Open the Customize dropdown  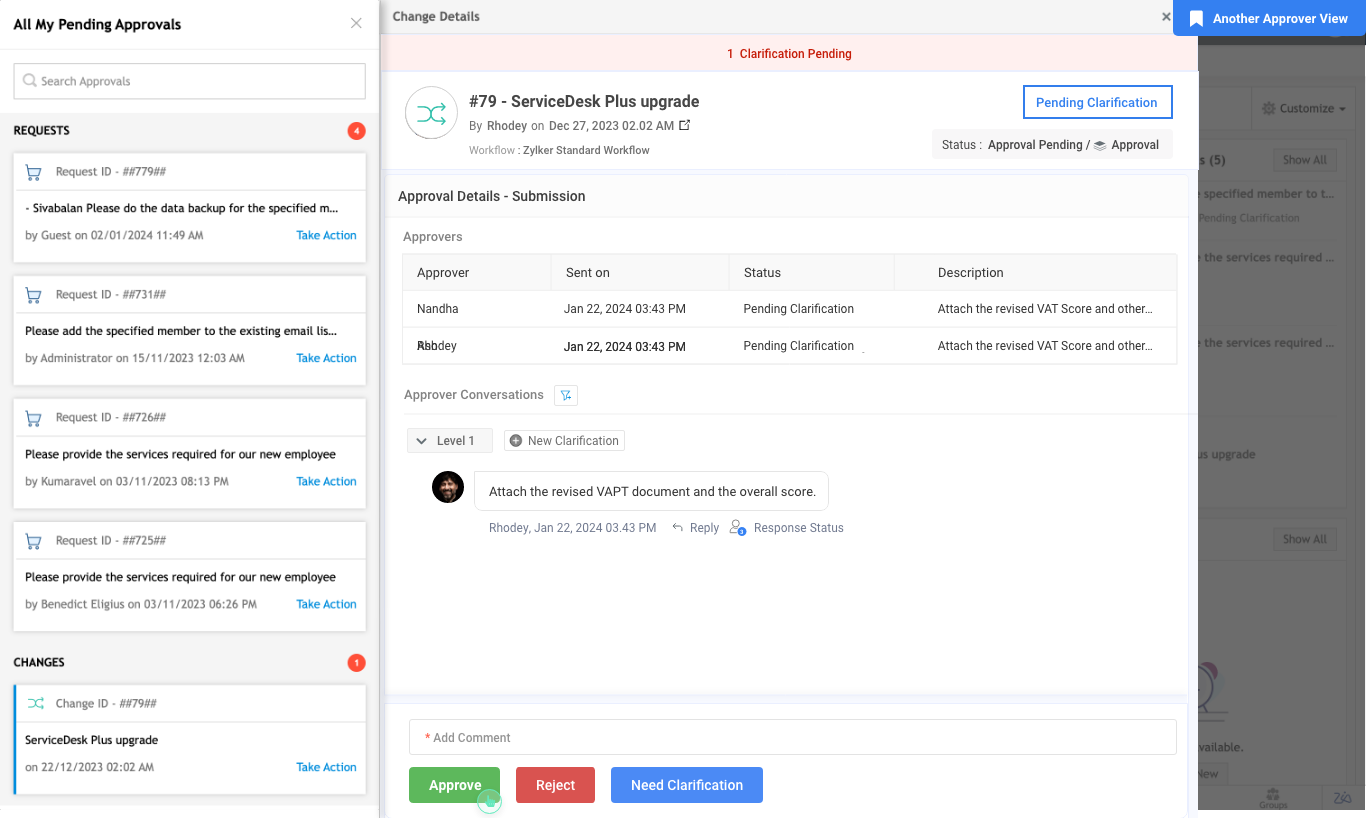pyautogui.click(x=1303, y=108)
